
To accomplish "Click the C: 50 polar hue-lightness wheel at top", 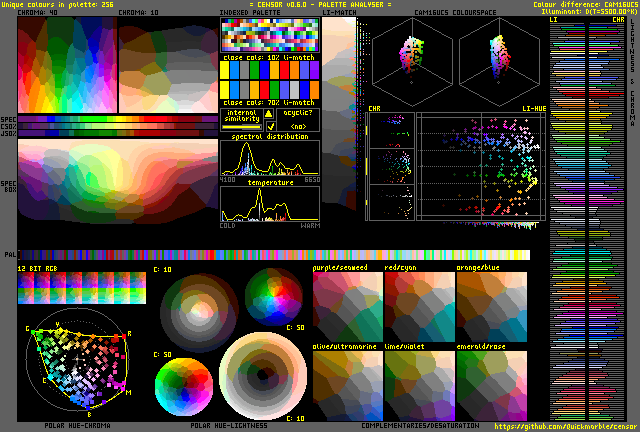I will (x=274, y=297).
